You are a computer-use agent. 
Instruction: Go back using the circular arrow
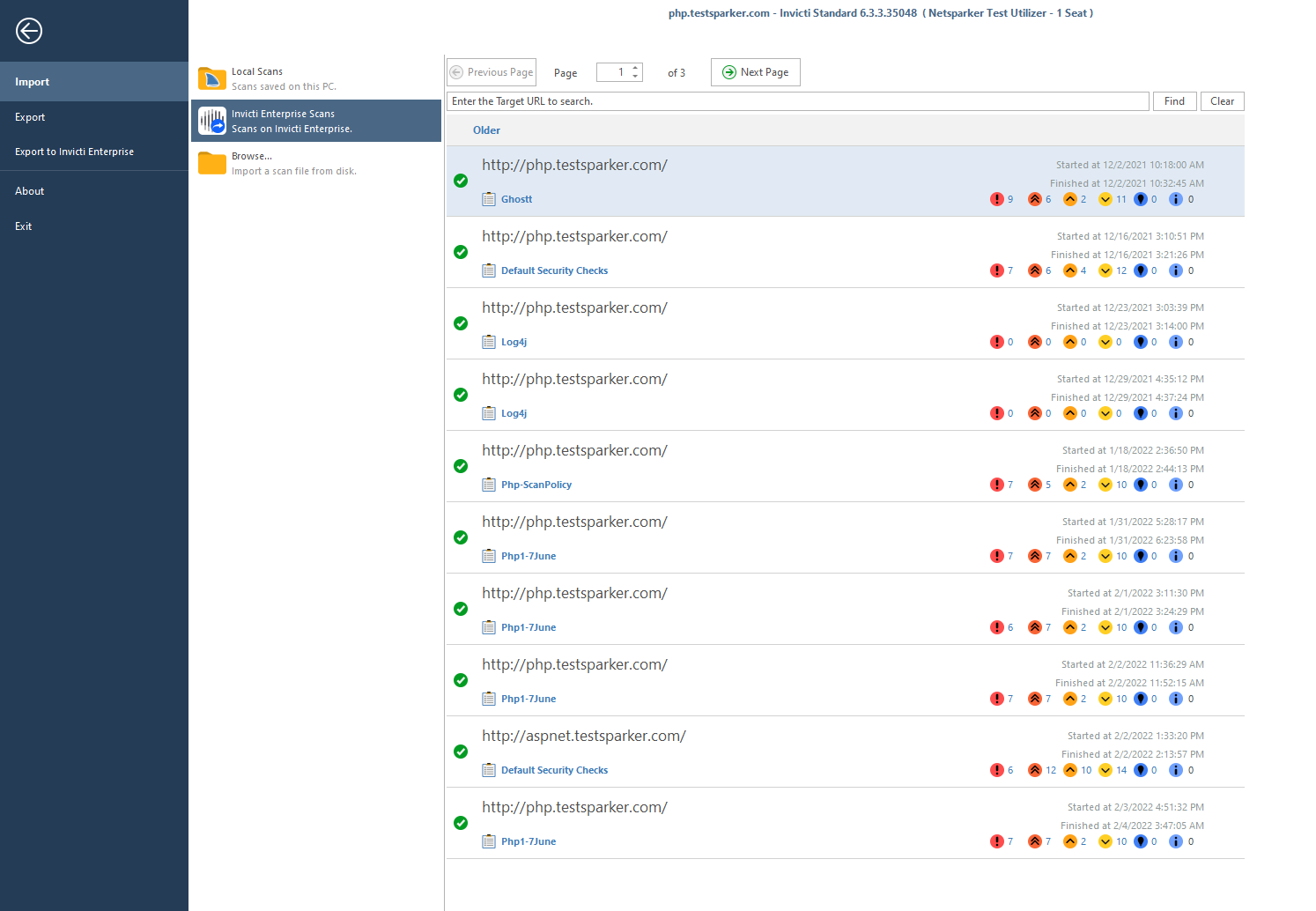click(29, 31)
